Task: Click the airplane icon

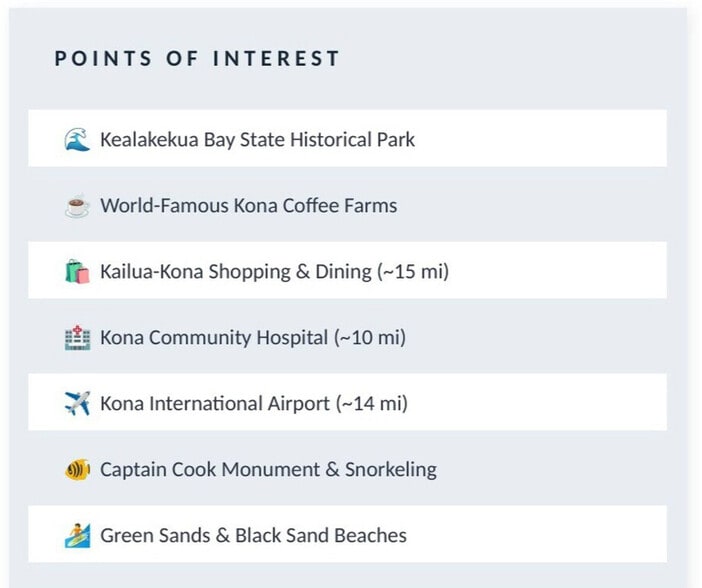Action: 77,403
